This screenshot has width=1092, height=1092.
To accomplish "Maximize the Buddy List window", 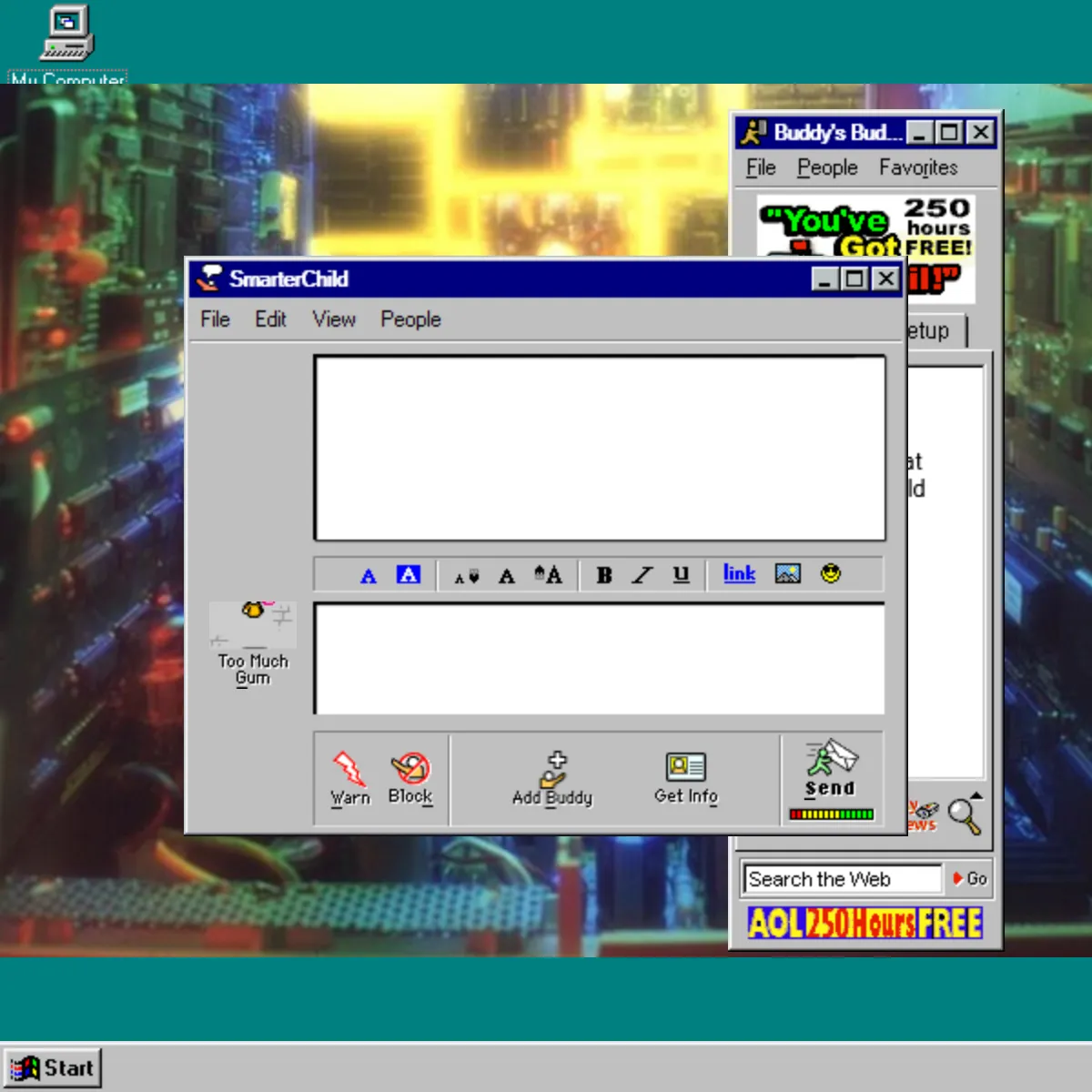I will pyautogui.click(x=949, y=133).
